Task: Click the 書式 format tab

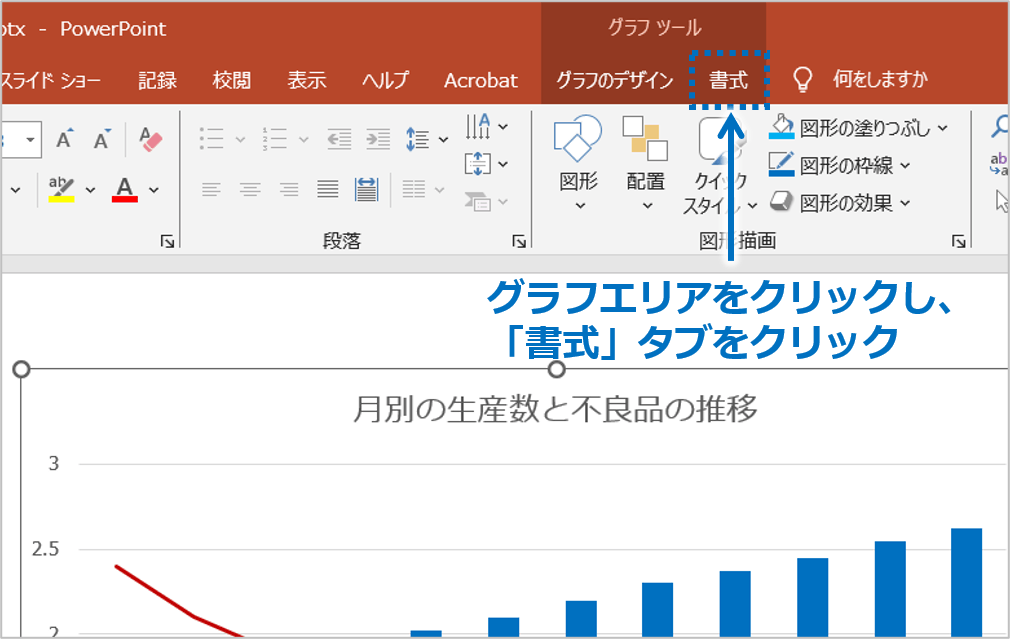Action: pos(729,81)
